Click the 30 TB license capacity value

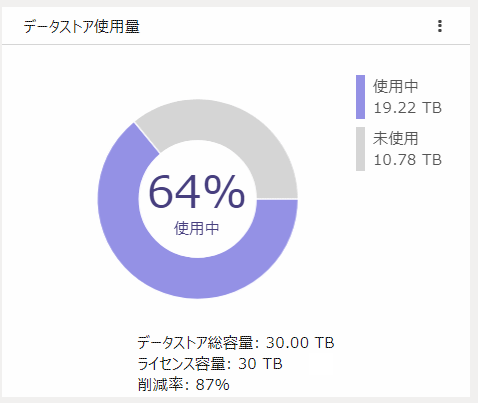260,364
